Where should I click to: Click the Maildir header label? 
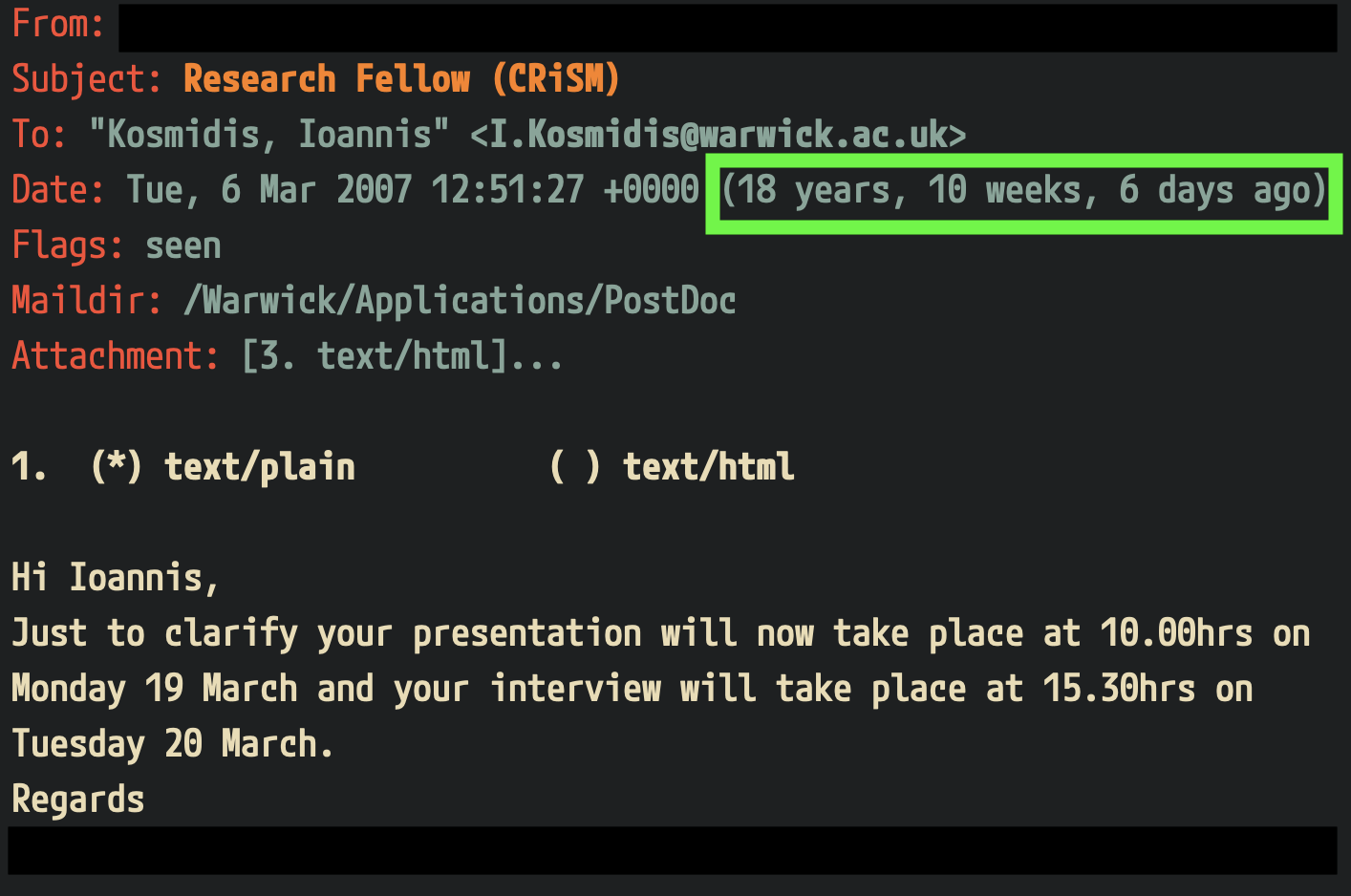[86, 301]
